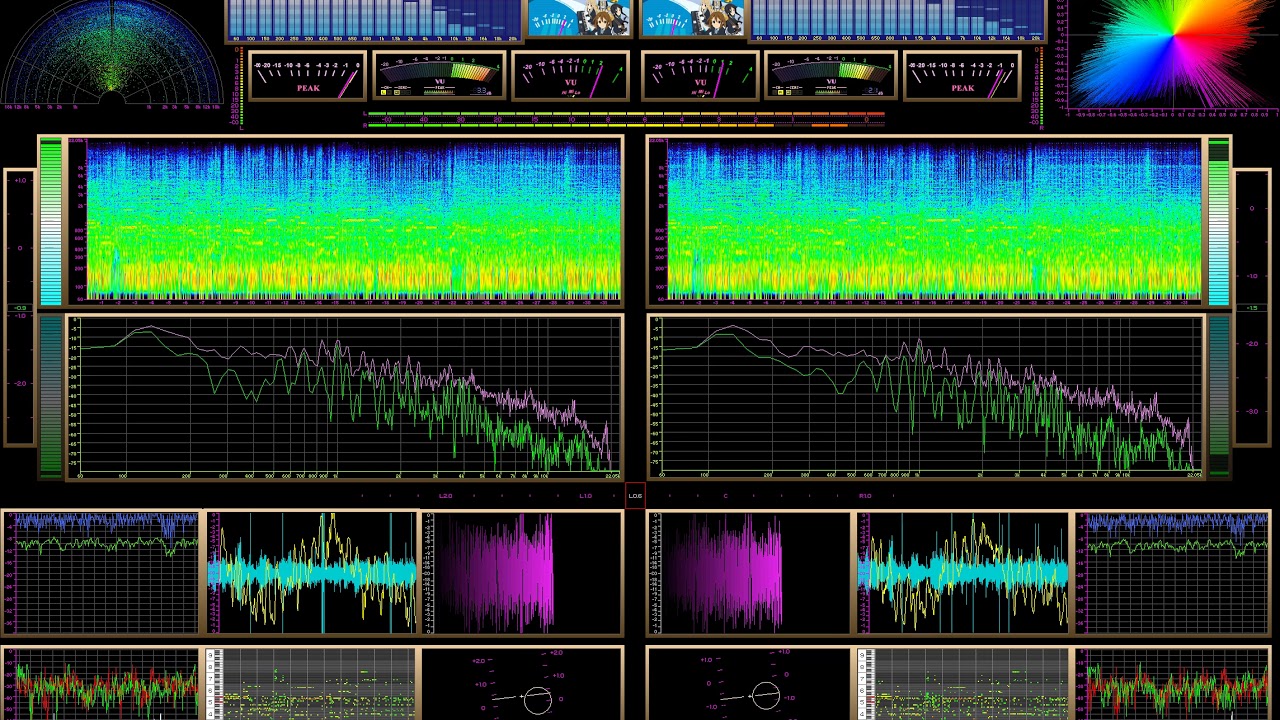This screenshot has width=1280, height=720.
Task: Click the right rainbow-scale VU meter
Action: click(831, 77)
